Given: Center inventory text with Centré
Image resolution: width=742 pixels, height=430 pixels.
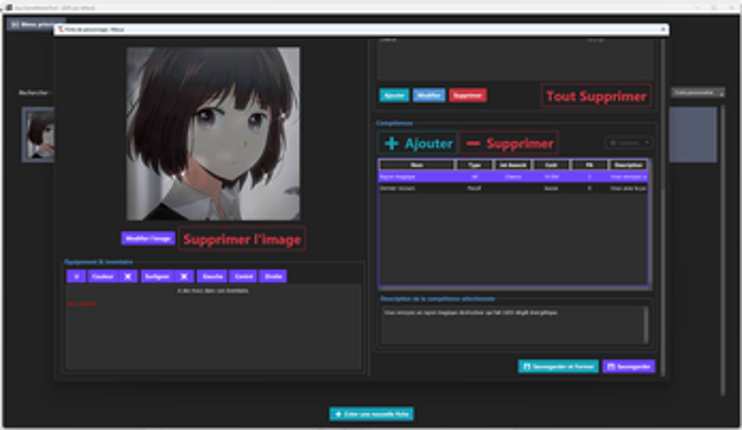Looking at the screenshot, I should (244, 276).
